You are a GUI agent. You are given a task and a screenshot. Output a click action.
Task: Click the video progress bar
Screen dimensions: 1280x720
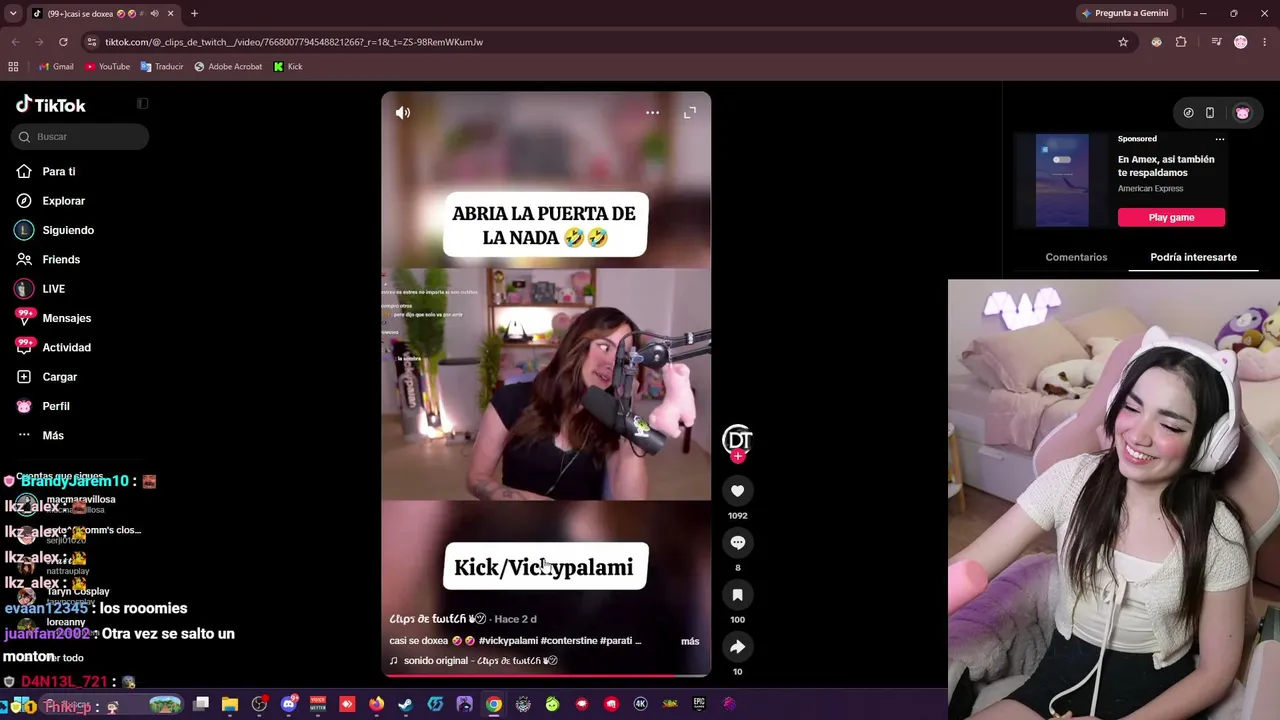(546, 675)
